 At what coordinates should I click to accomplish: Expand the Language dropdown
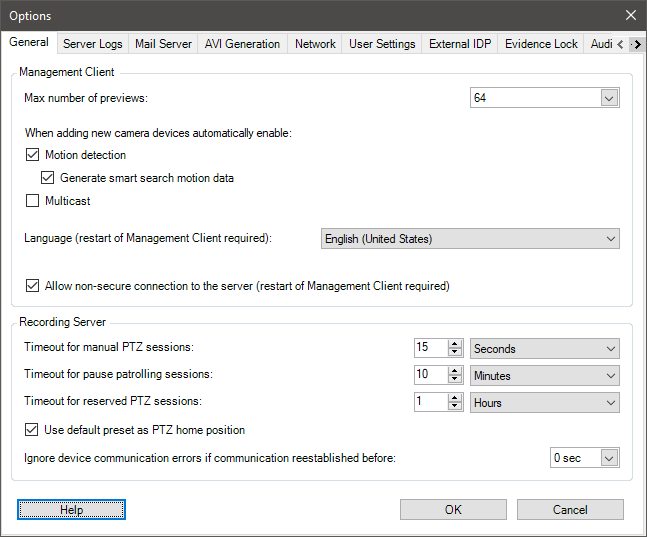click(x=609, y=239)
